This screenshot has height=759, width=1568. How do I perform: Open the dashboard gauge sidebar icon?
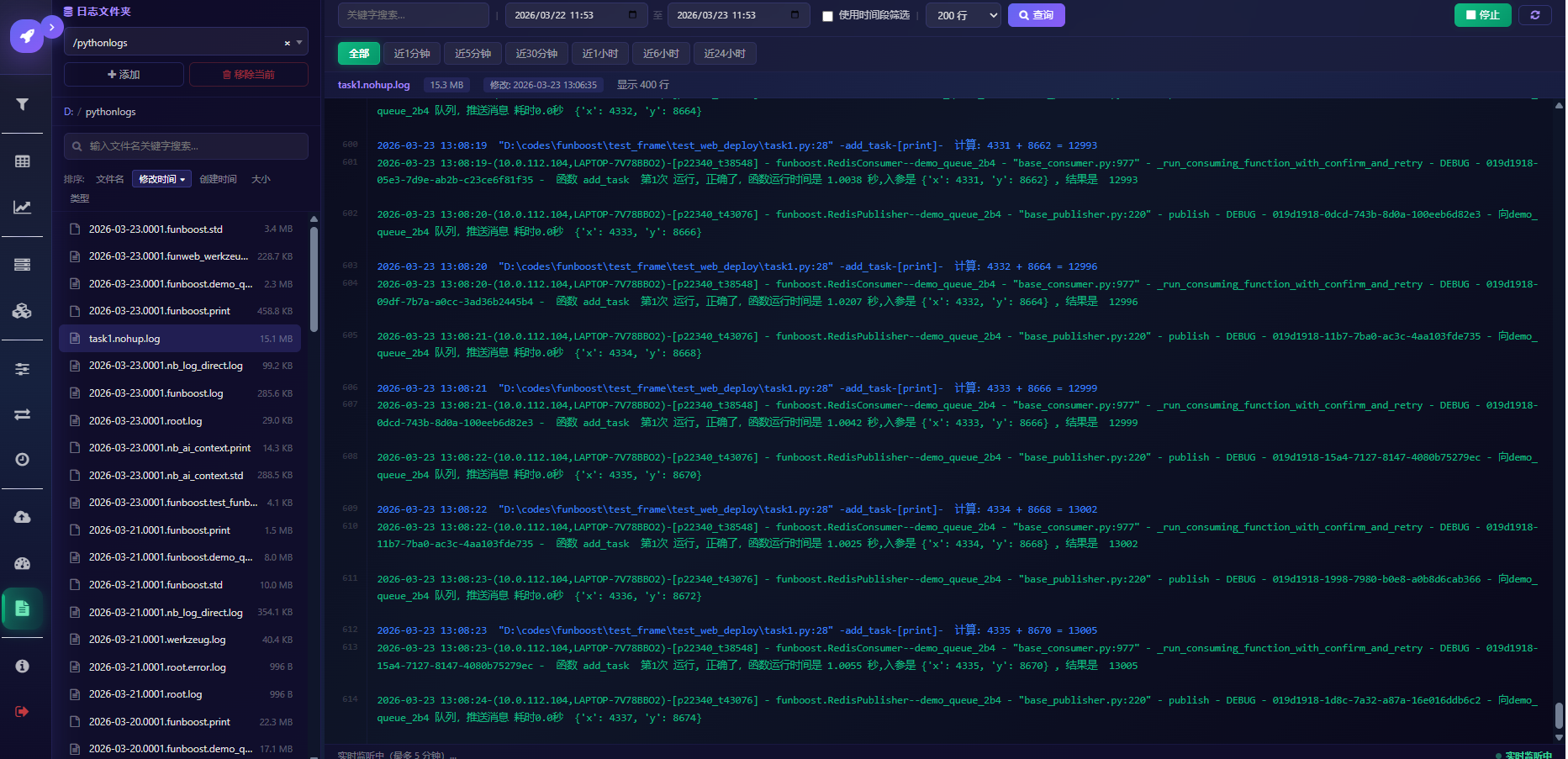pos(23,563)
